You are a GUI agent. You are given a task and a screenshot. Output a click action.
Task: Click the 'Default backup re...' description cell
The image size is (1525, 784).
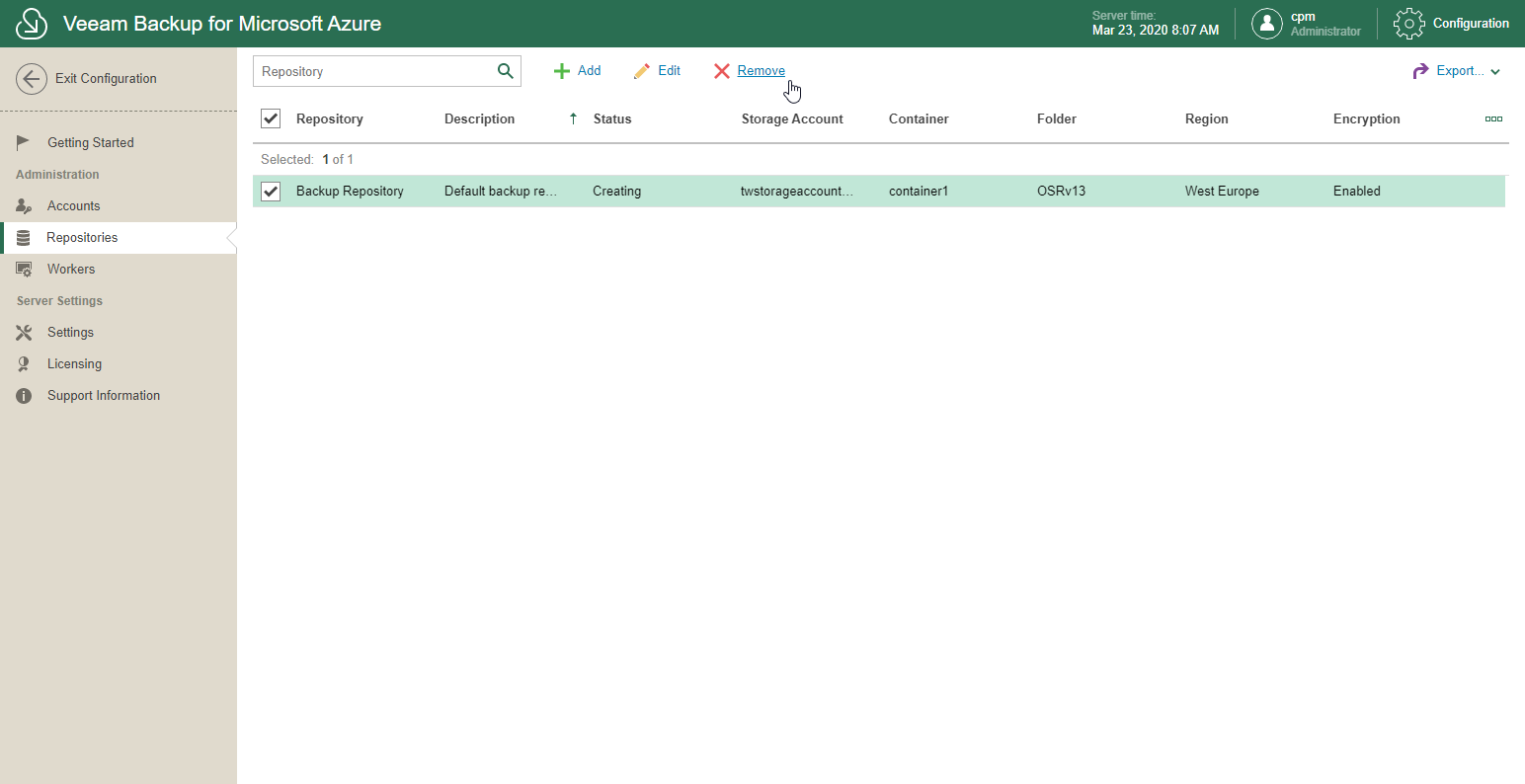click(x=501, y=191)
